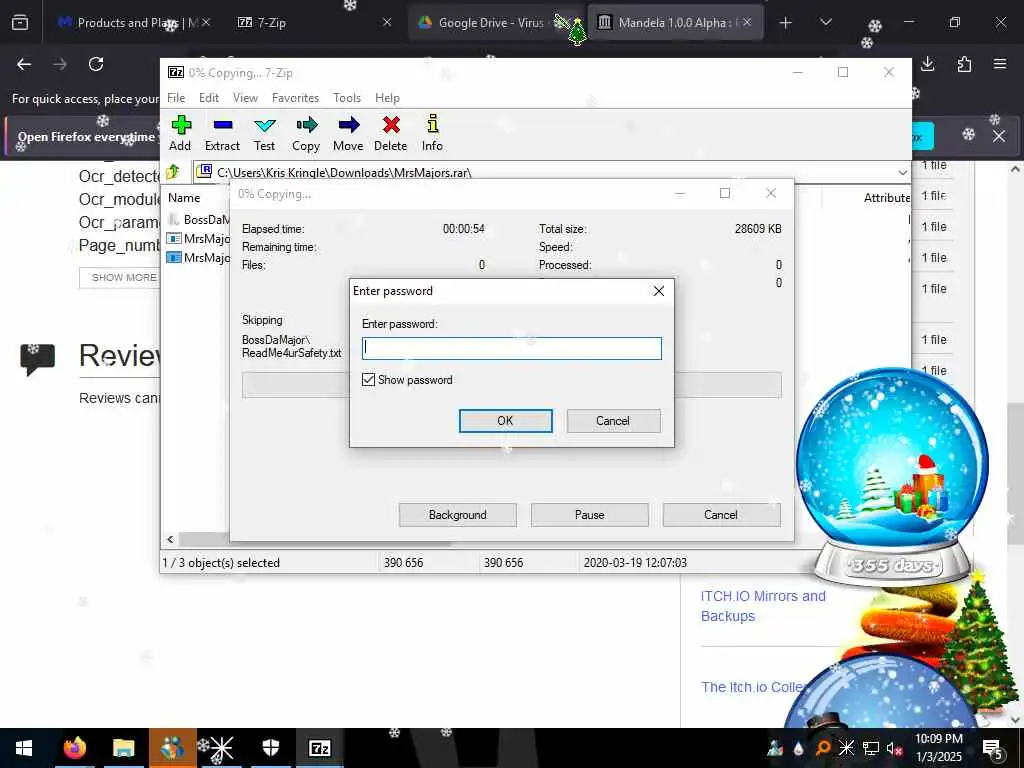This screenshot has height=768, width=1024.
Task: Switch to Mandela 1.0.0 Alpha tab
Action: [x=676, y=22]
